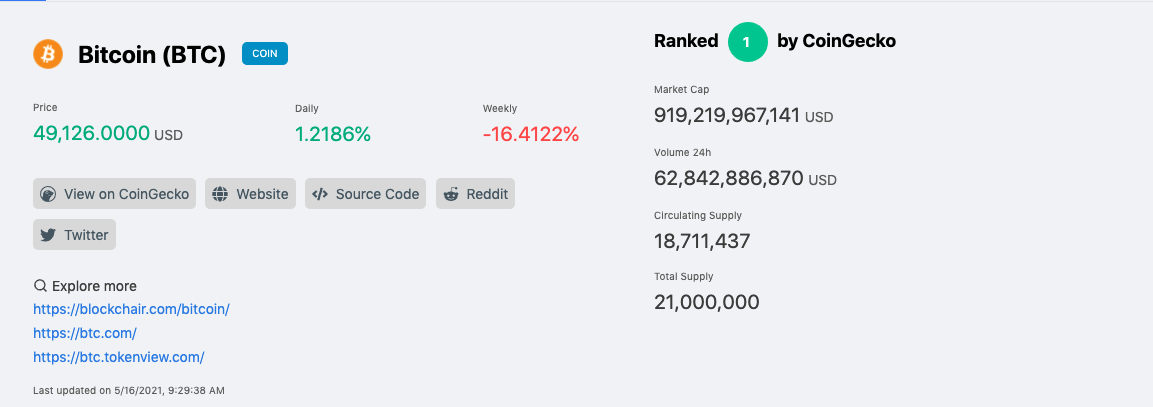1153x407 pixels.
Task: Click the orange Bitcoin logo icon
Action: (x=48, y=54)
